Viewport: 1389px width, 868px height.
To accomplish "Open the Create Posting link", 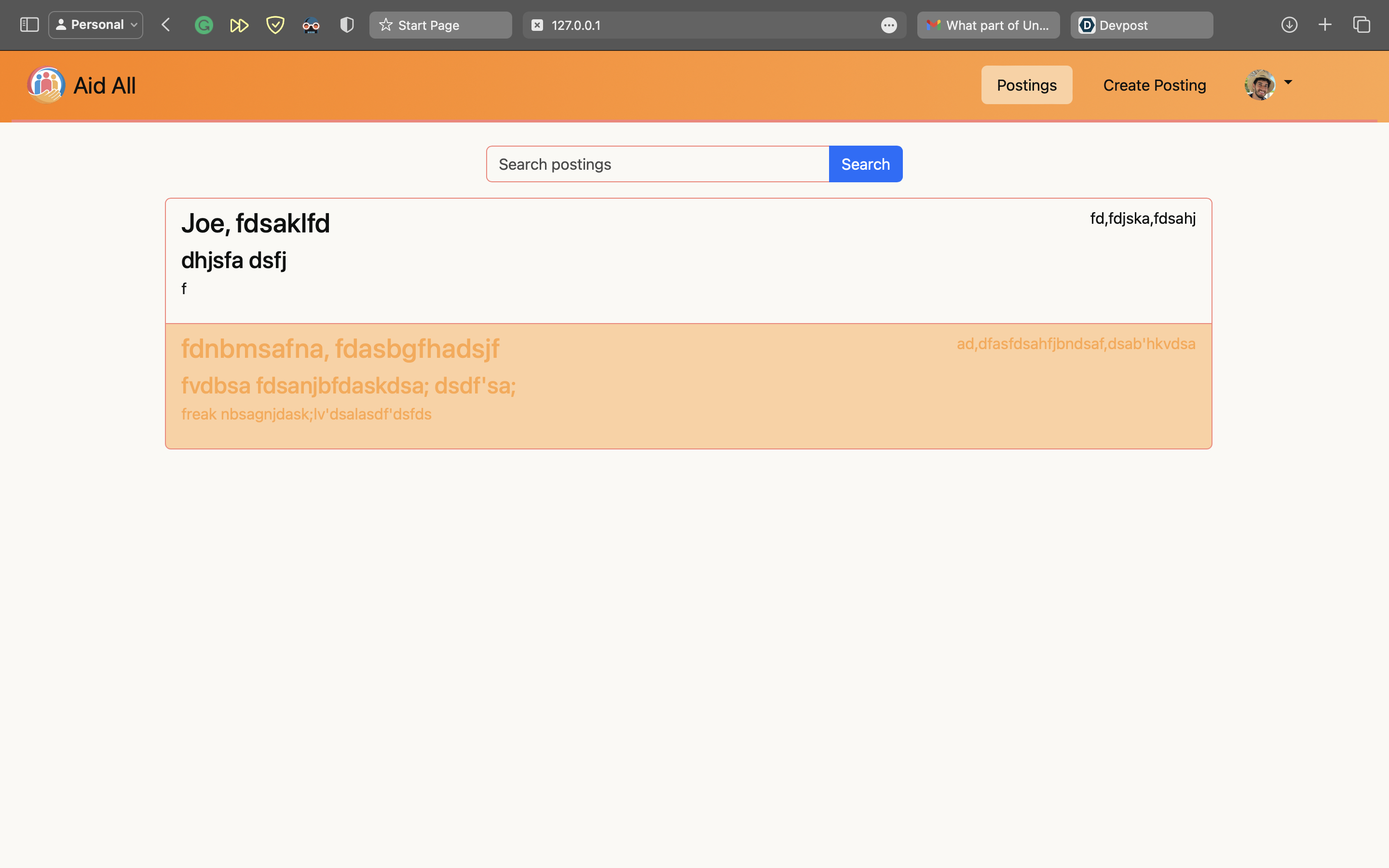I will pyautogui.click(x=1154, y=85).
